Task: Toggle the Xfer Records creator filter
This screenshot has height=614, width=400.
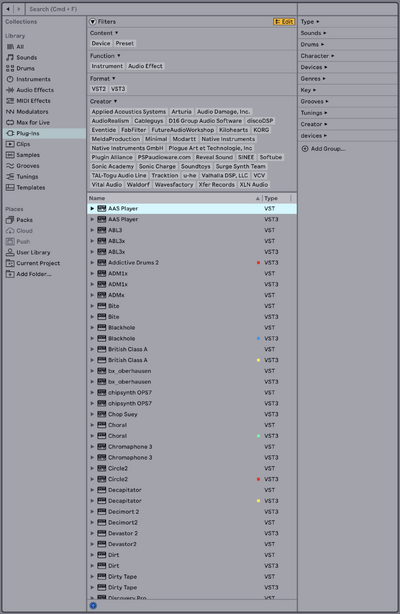Action: (217, 184)
